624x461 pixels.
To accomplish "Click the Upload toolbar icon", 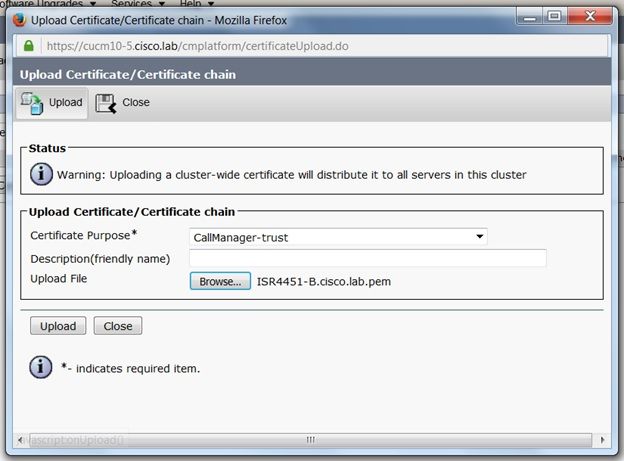I will click(32, 103).
